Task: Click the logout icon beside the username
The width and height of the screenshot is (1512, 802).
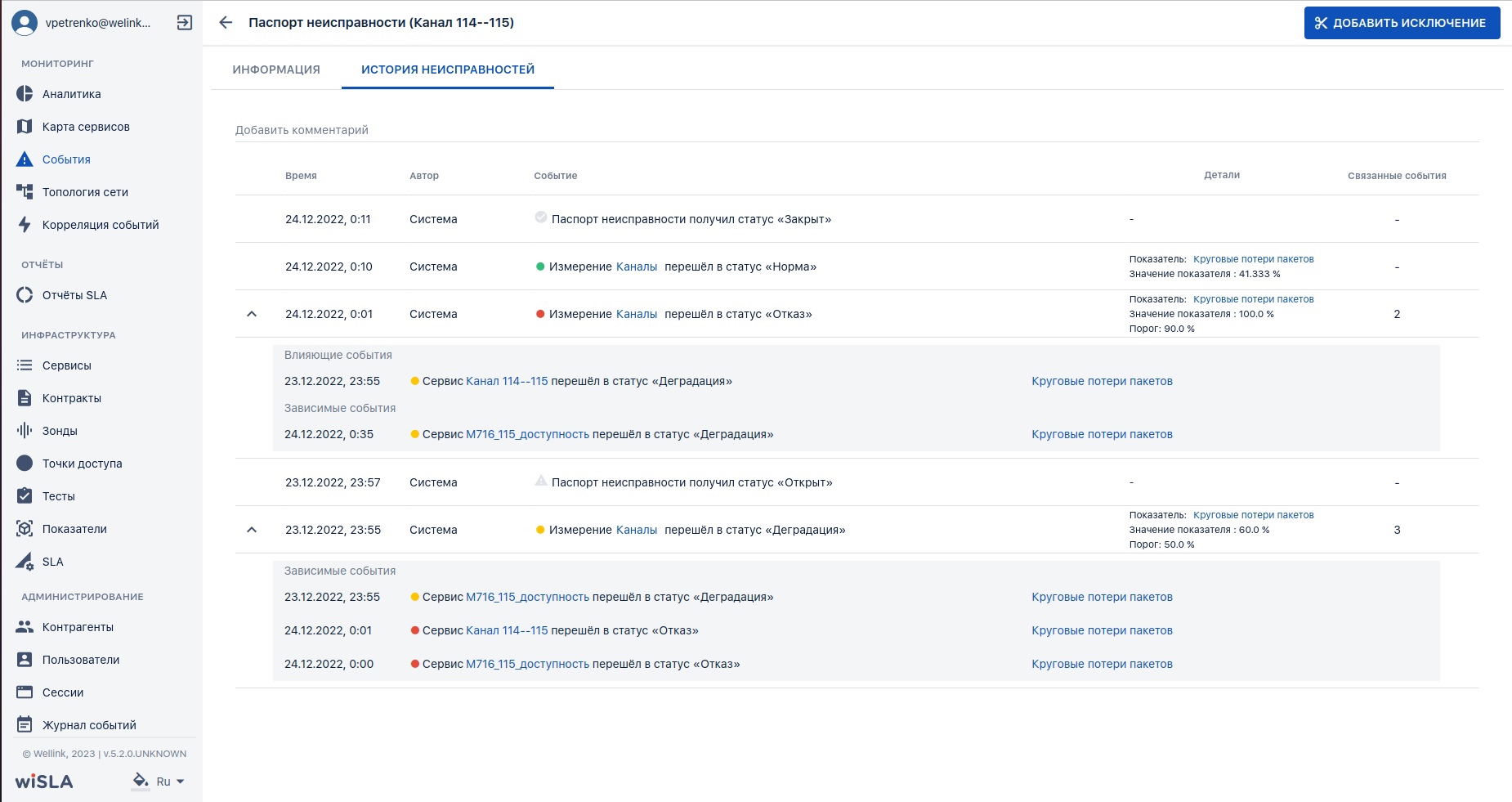Action: (185, 23)
